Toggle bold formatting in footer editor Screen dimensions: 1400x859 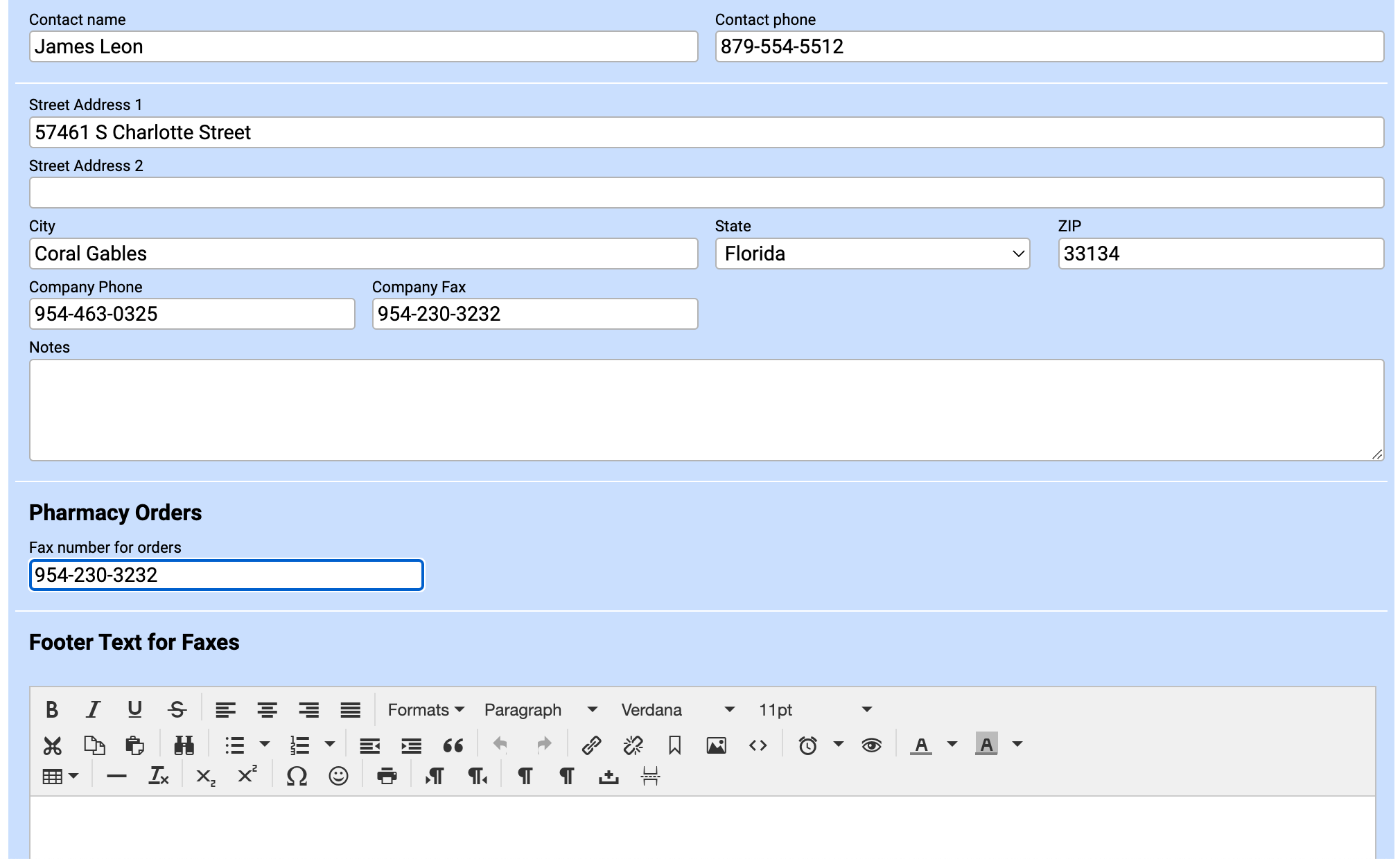click(x=52, y=709)
